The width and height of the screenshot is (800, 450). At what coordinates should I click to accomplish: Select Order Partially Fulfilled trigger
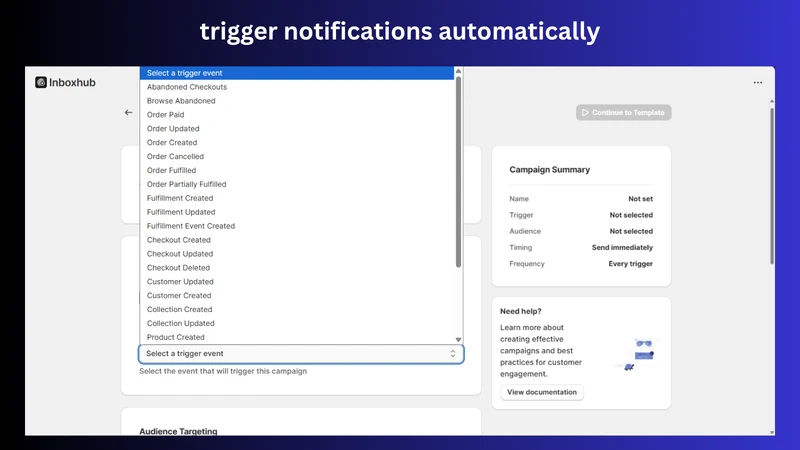[297, 184]
